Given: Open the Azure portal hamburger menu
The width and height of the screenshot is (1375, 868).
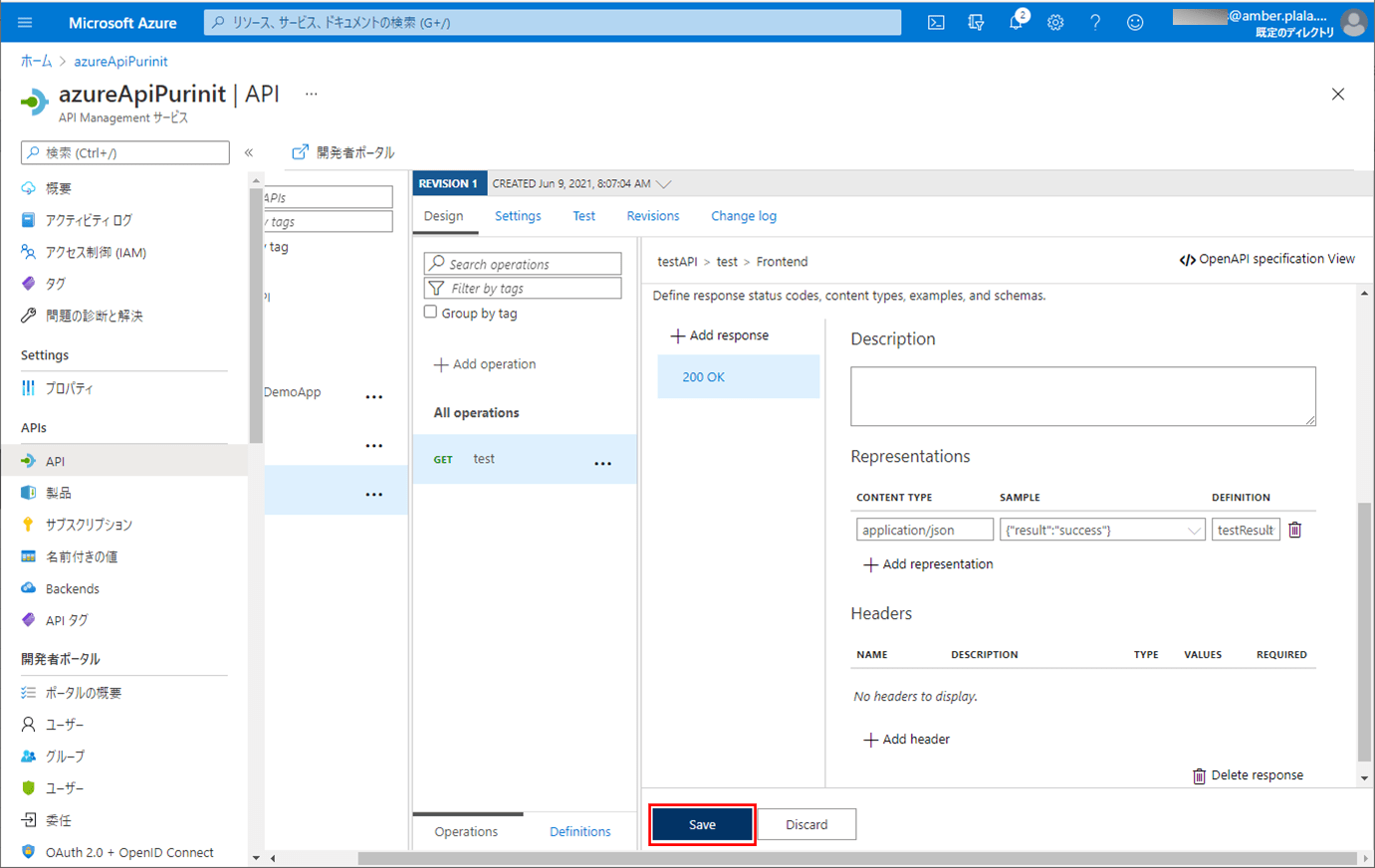Looking at the screenshot, I should (25, 22).
